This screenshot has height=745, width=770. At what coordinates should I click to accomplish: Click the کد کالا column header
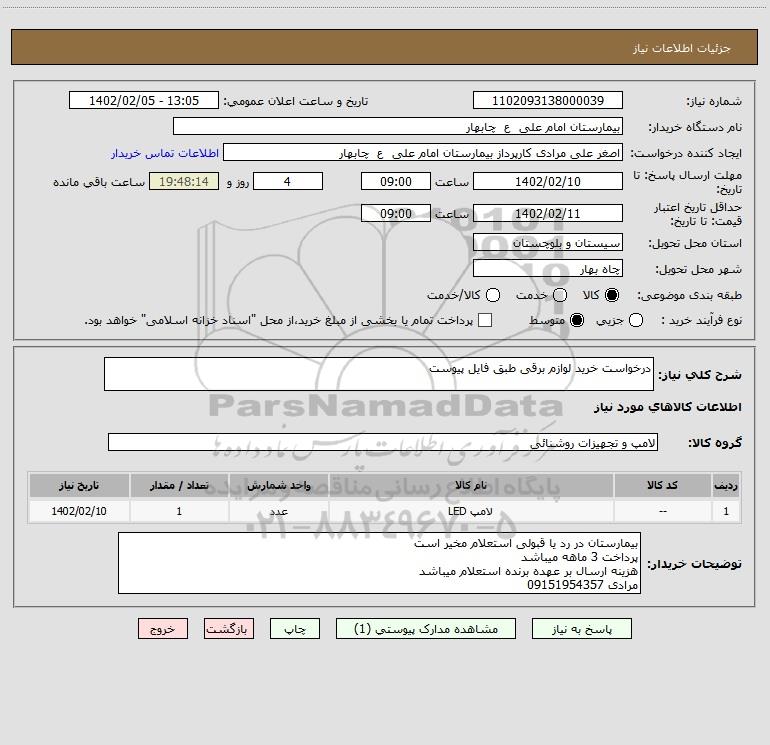[x=662, y=485]
